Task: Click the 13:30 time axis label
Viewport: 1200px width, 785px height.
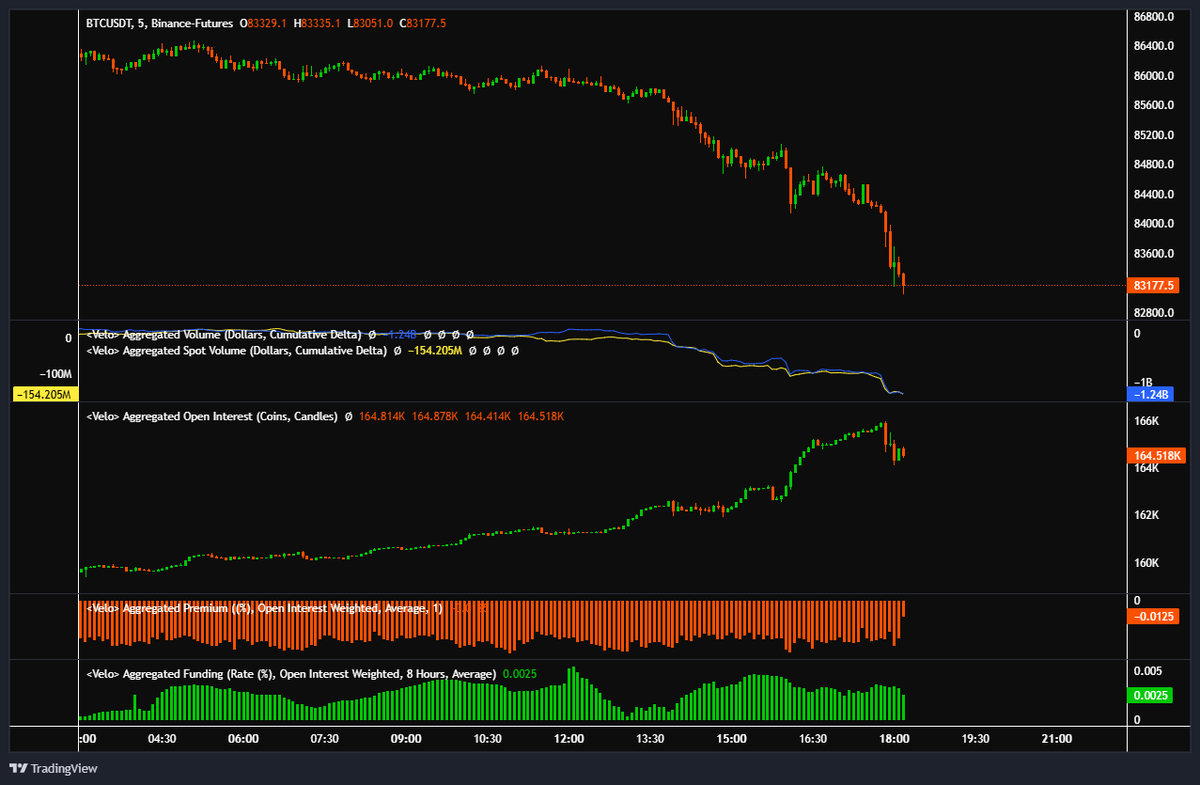Action: 650,739
